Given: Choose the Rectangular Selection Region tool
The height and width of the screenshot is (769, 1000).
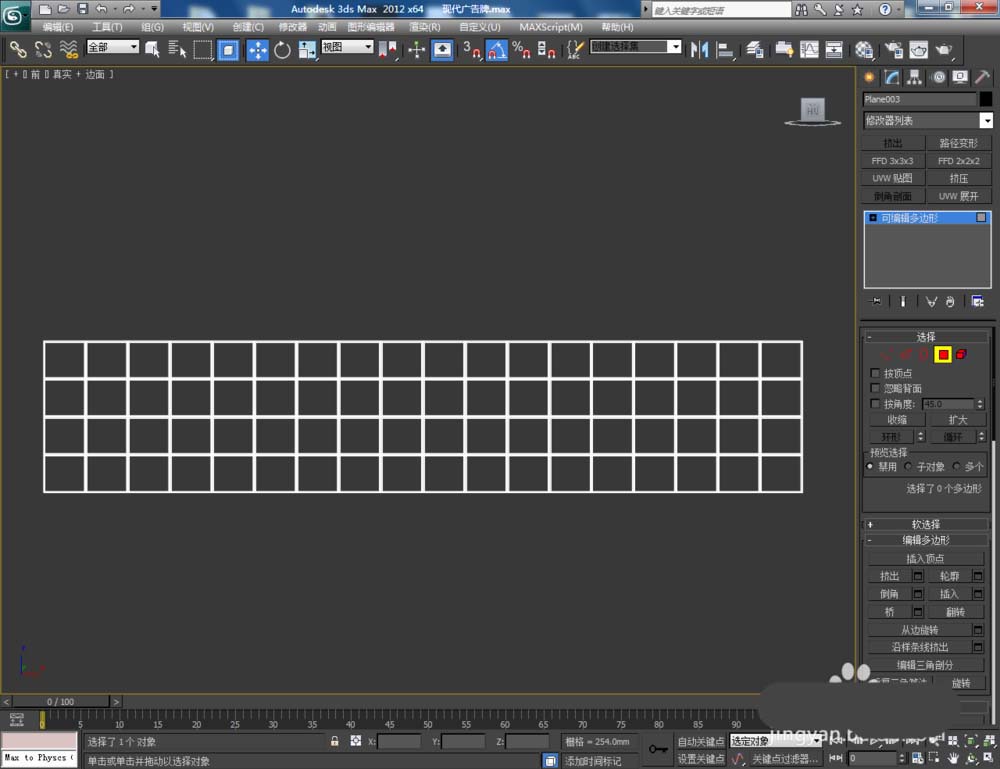Looking at the screenshot, I should coord(202,49).
